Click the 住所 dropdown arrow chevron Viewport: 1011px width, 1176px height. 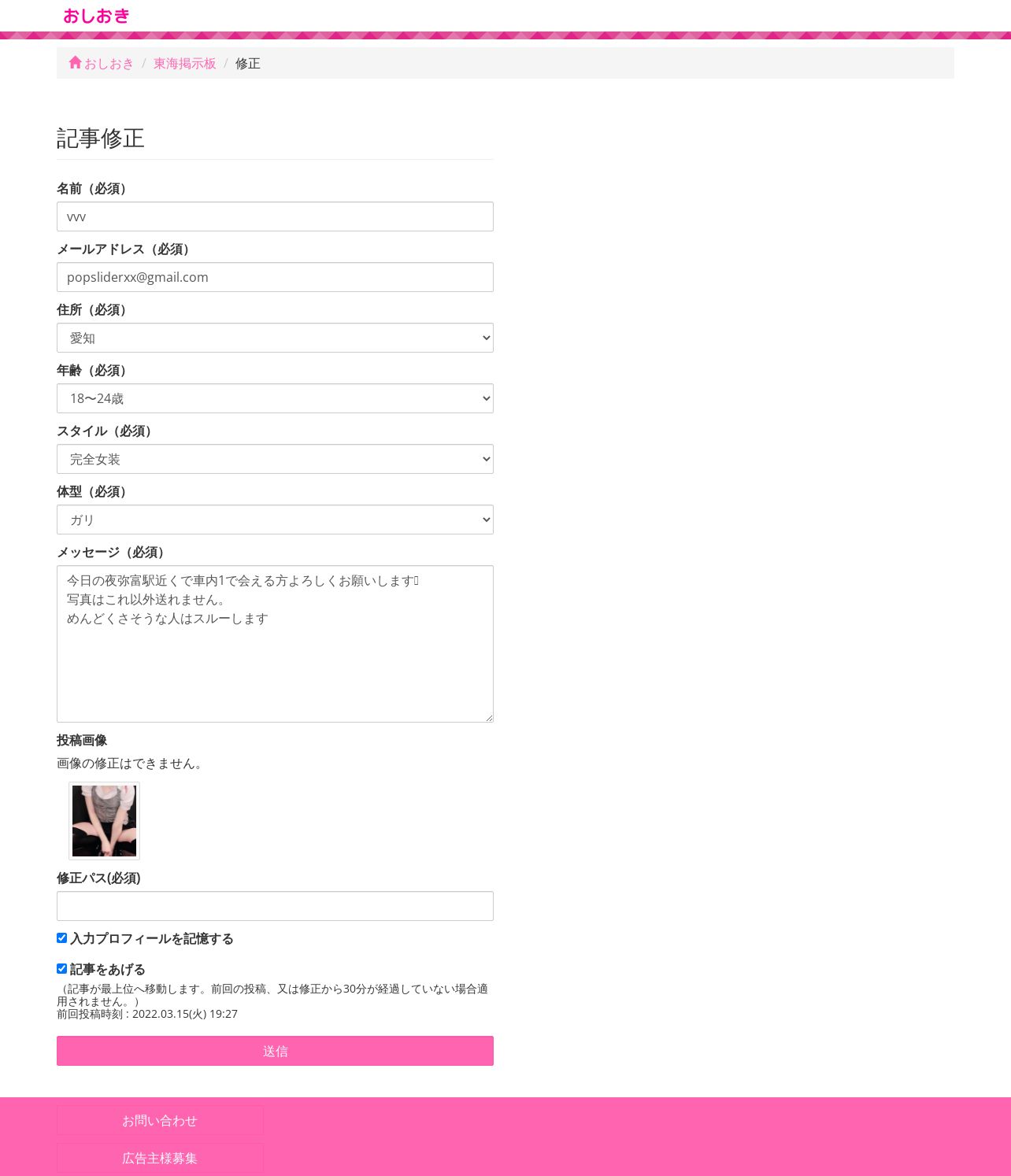(486, 338)
